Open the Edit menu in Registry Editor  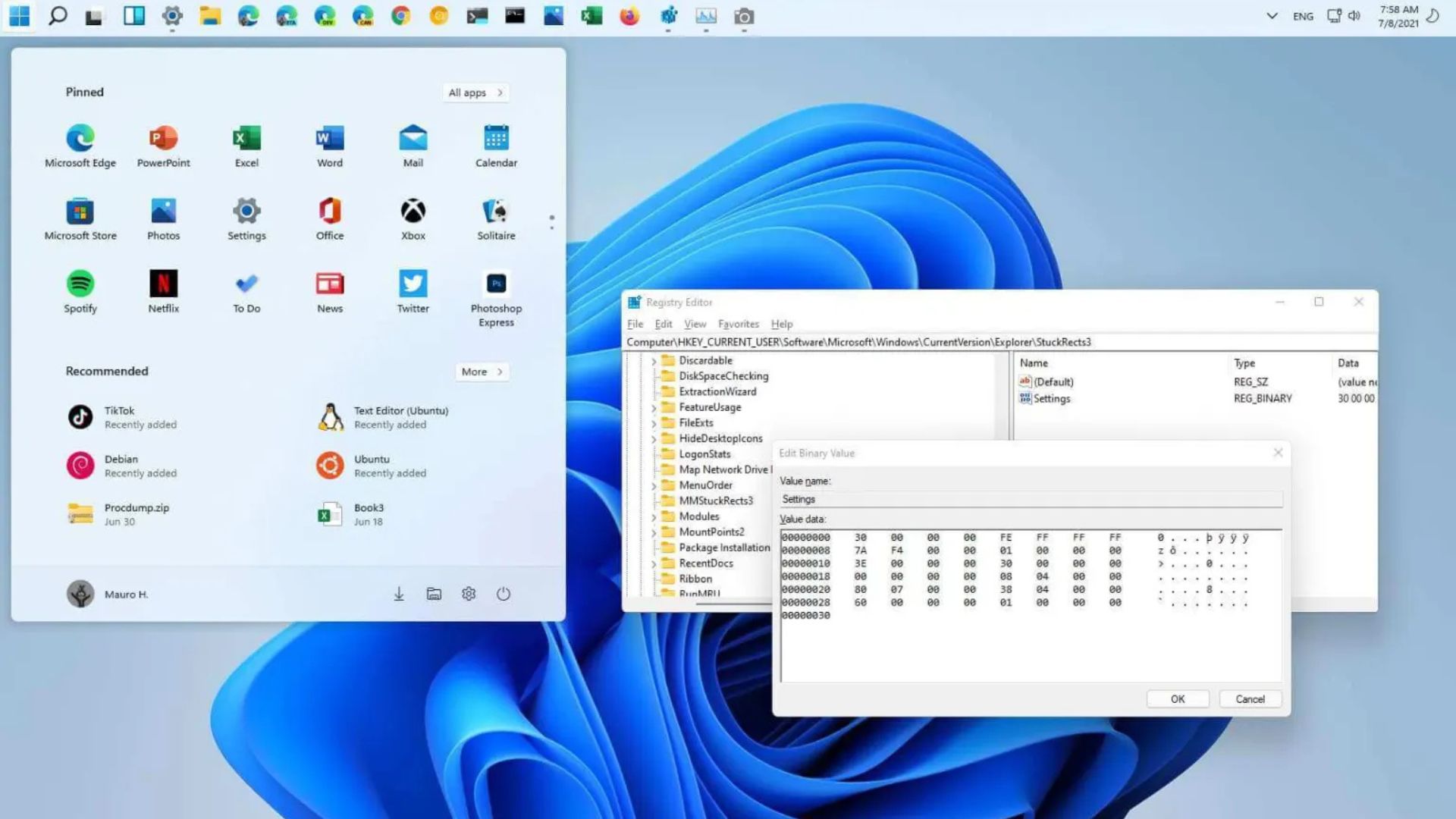[663, 324]
